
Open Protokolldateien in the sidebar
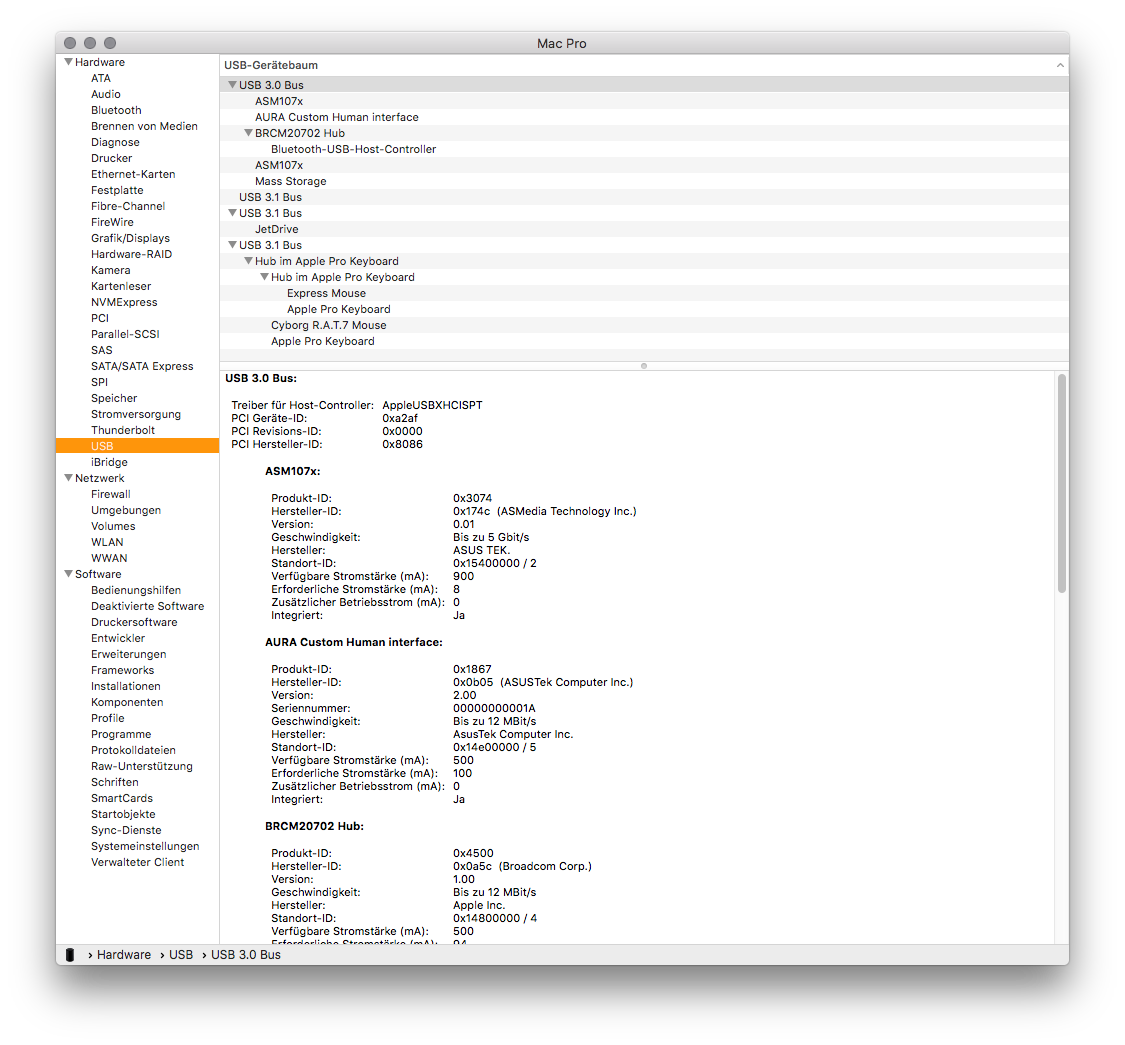pyautogui.click(x=133, y=750)
